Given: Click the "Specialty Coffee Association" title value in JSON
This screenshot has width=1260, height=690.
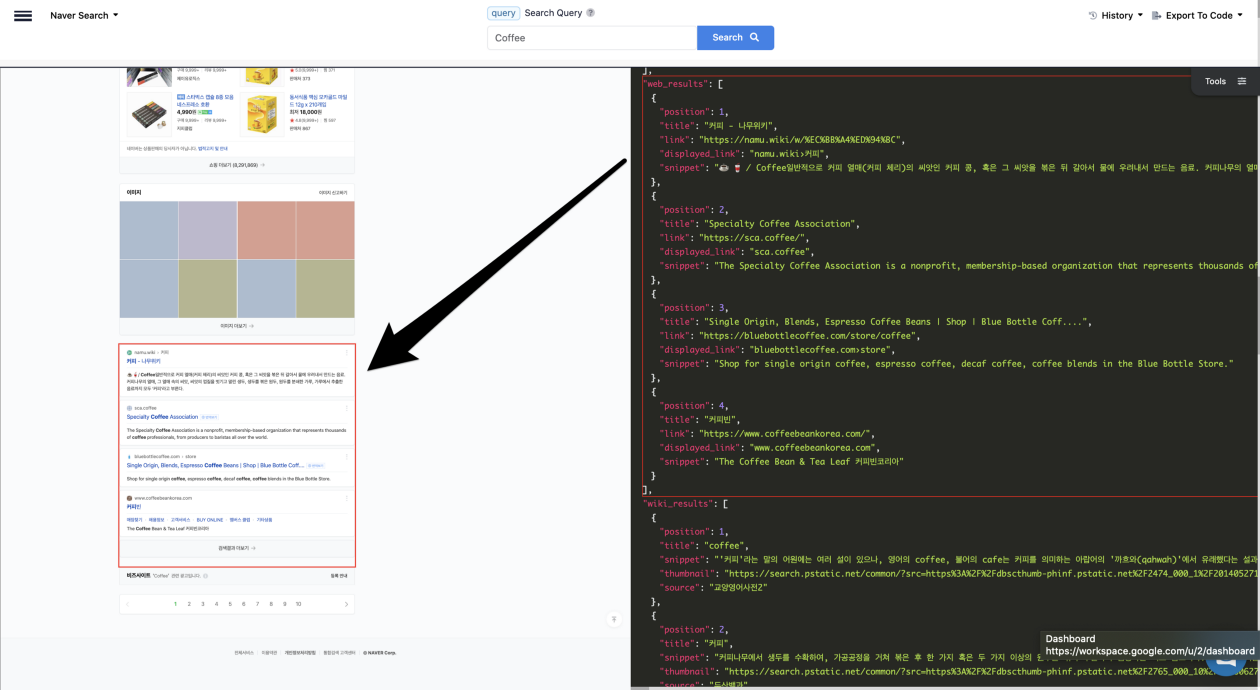Looking at the screenshot, I should tap(783, 224).
